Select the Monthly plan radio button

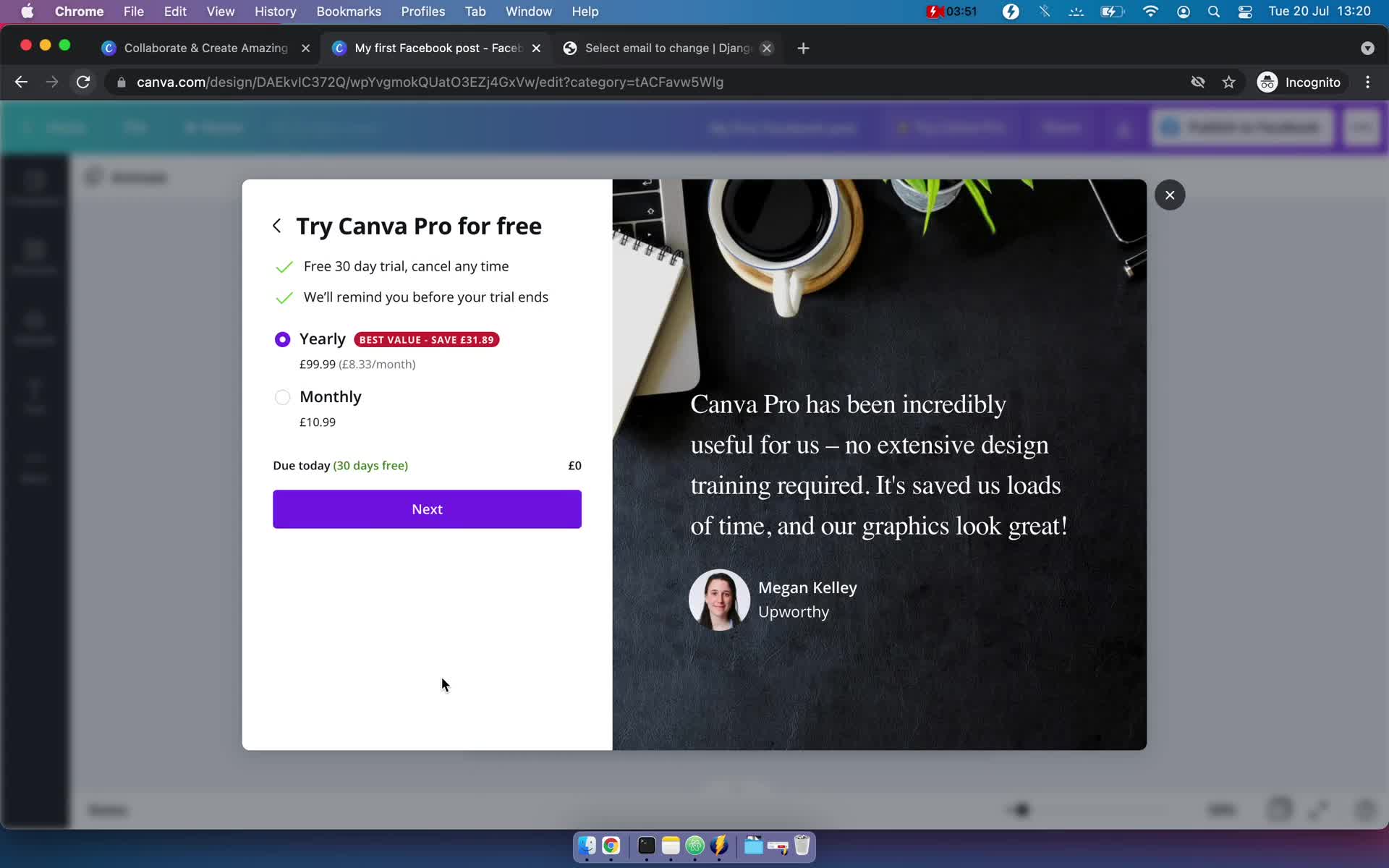(282, 397)
